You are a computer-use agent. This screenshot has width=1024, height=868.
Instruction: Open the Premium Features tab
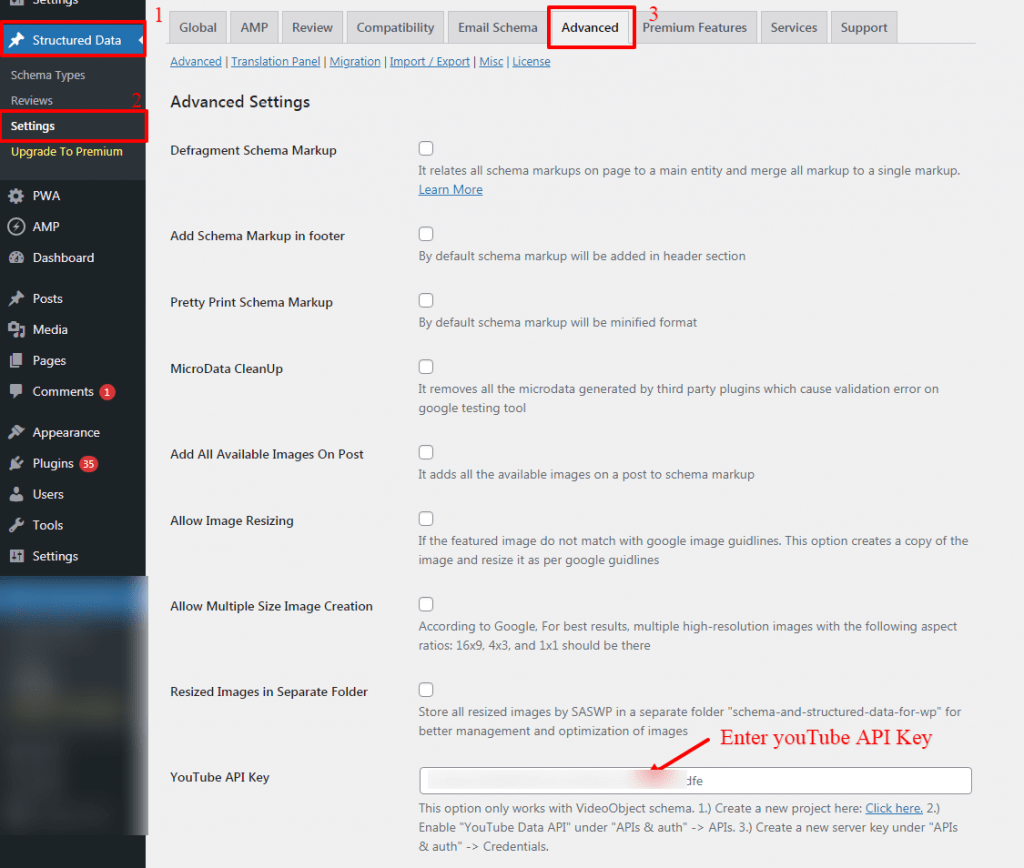[694, 27]
